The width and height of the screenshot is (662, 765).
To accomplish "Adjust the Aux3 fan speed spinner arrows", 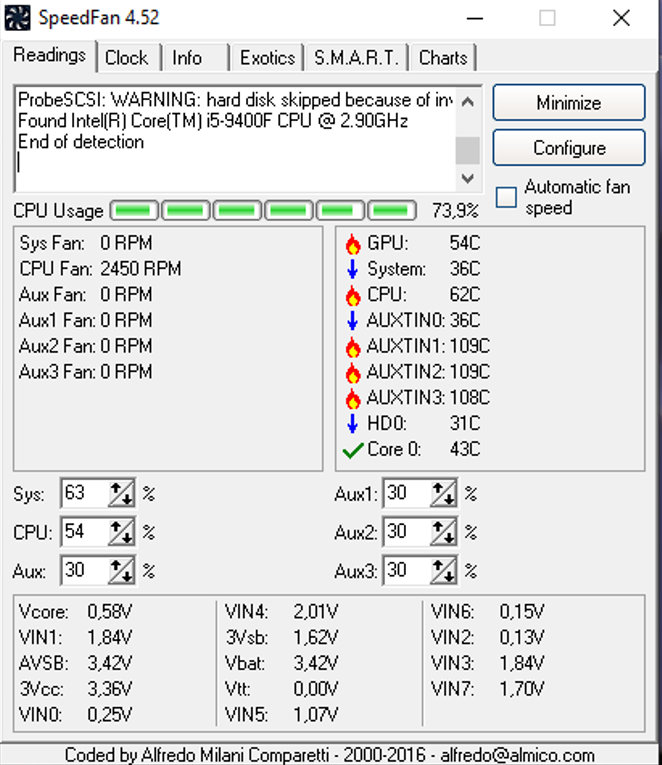I will click(443, 570).
